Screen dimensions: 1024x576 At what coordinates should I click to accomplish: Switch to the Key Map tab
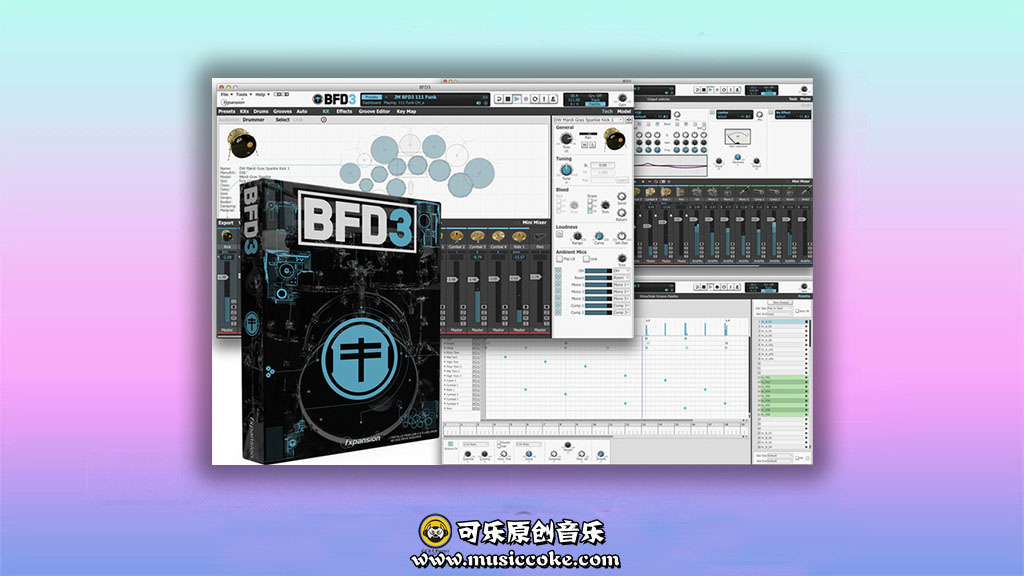406,112
